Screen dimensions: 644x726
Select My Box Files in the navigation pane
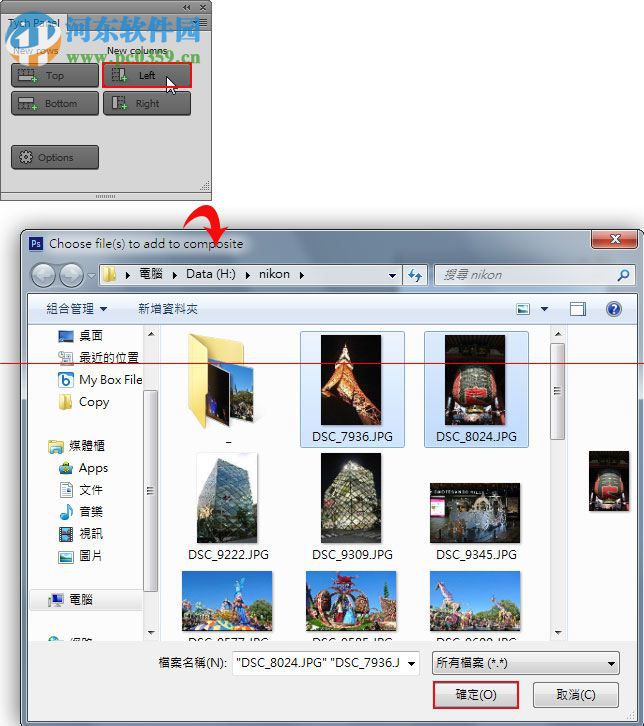tap(100, 380)
